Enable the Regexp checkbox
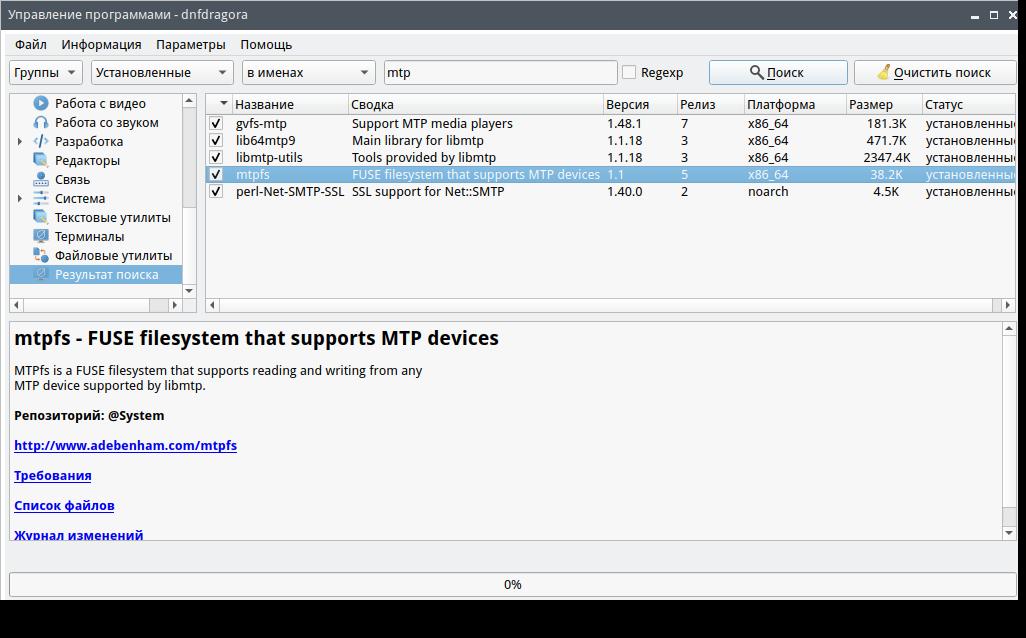Image resolution: width=1026 pixels, height=638 pixels. click(629, 73)
